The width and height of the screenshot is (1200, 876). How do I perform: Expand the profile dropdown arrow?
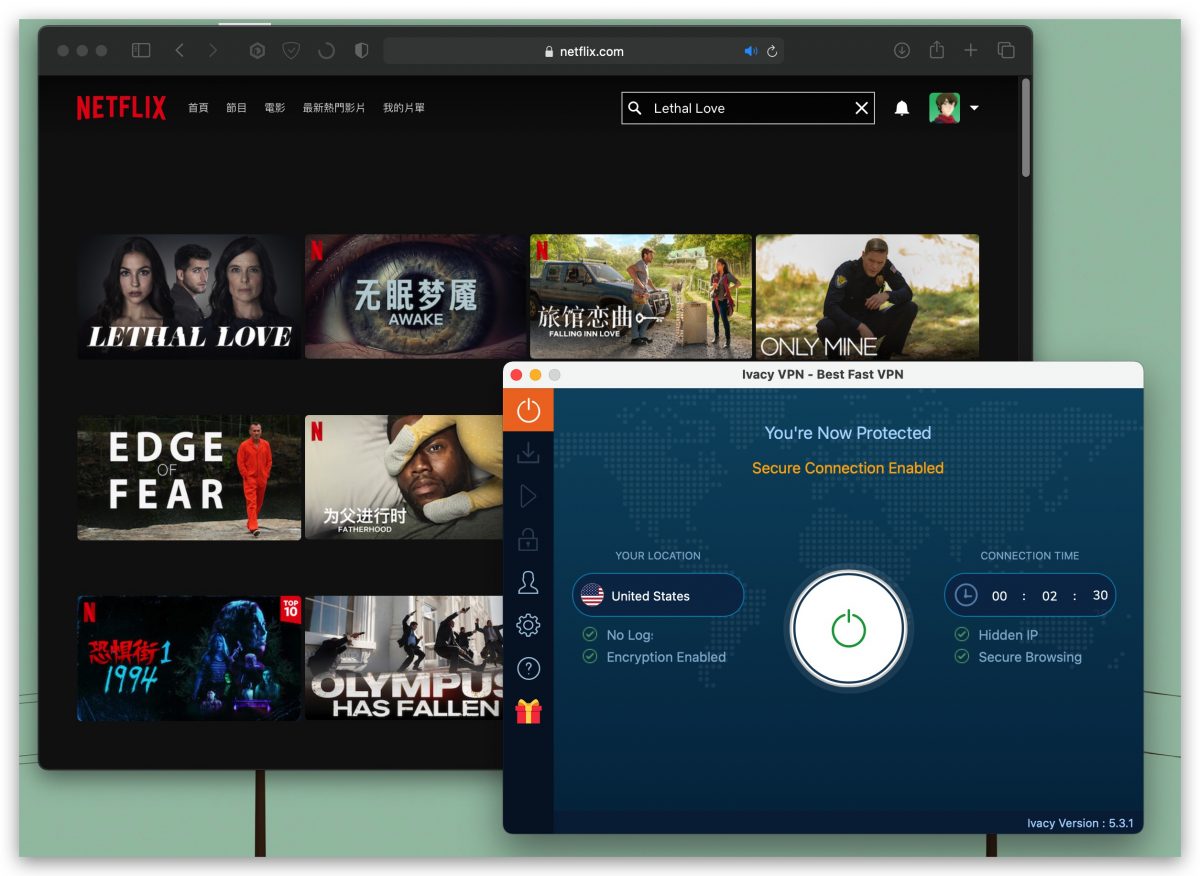(974, 108)
